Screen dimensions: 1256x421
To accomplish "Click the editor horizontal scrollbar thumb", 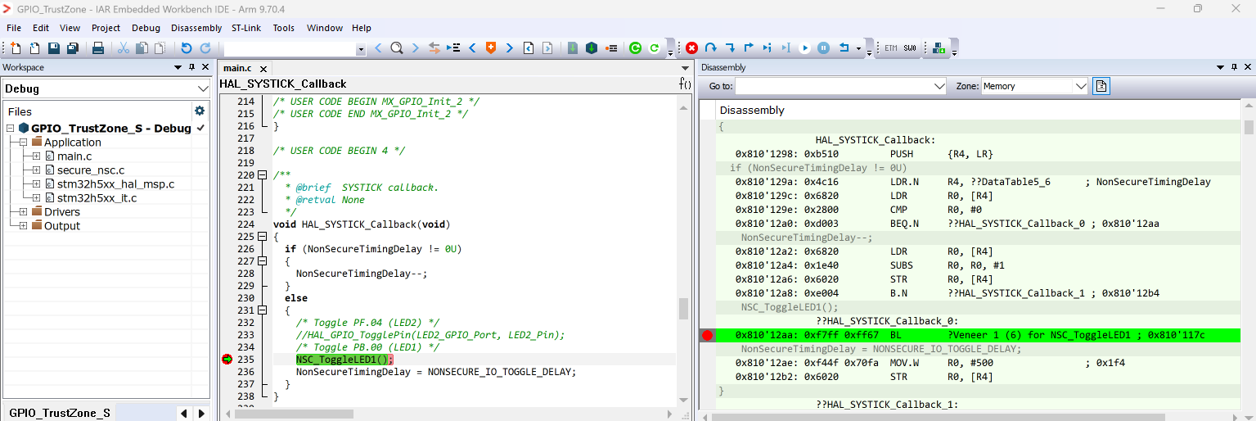I will coord(293,414).
